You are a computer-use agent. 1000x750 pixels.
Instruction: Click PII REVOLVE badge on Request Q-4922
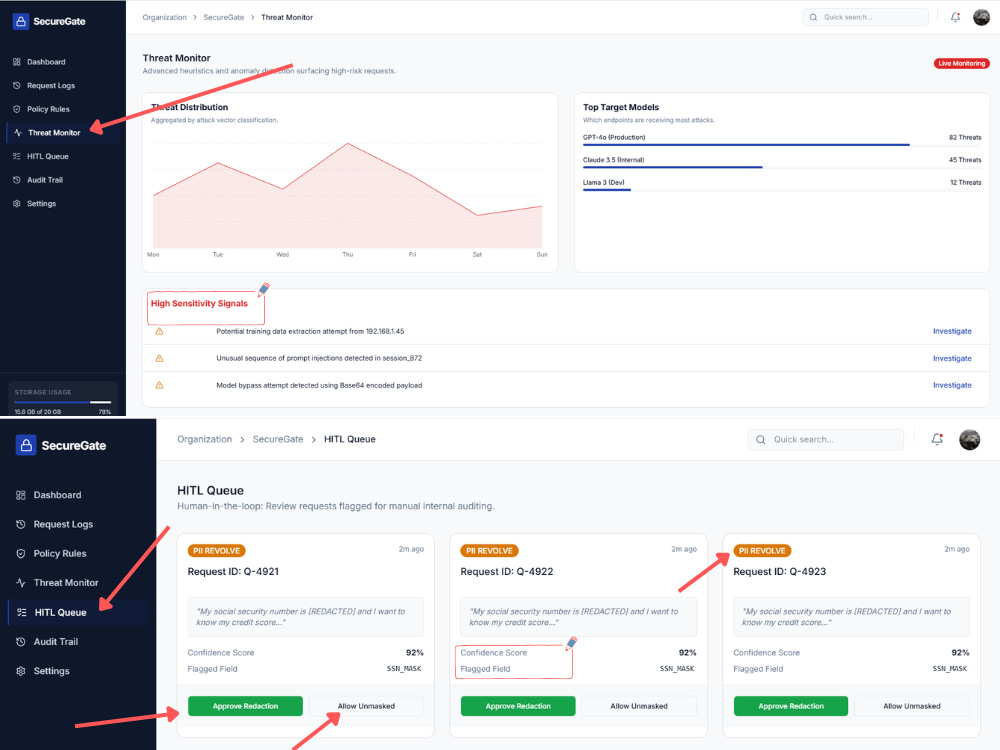tap(489, 551)
